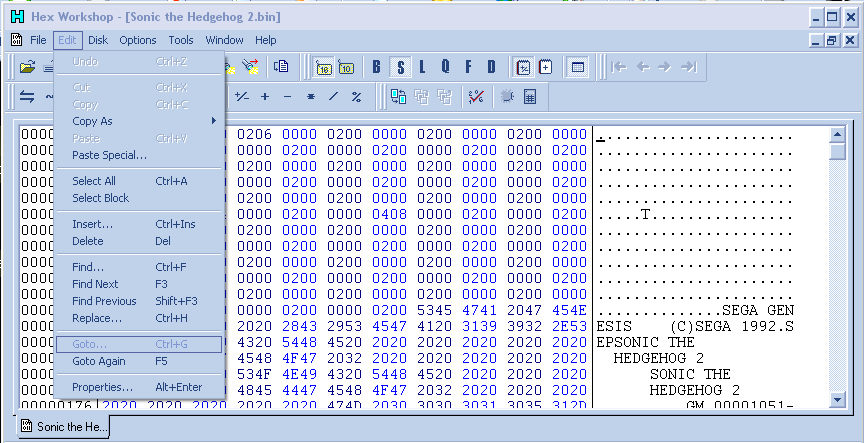Click the divide (/) operation icon
This screenshot has width=864, height=443.
[333, 96]
